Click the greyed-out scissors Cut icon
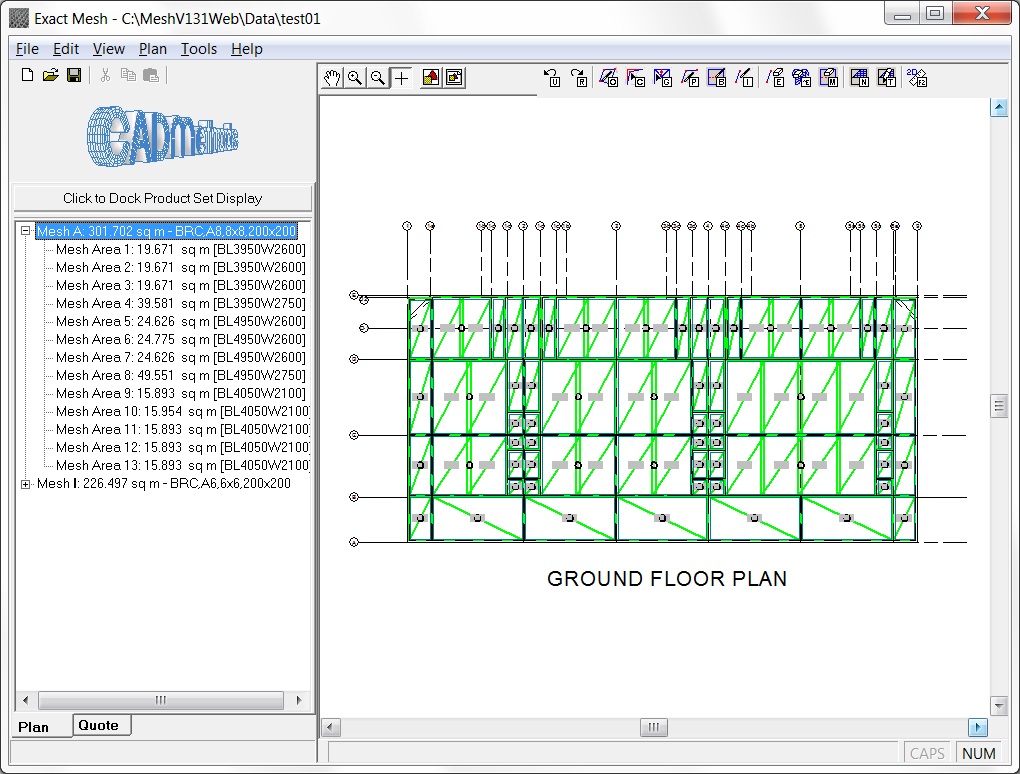Image resolution: width=1020 pixels, height=774 pixels. tap(105, 75)
